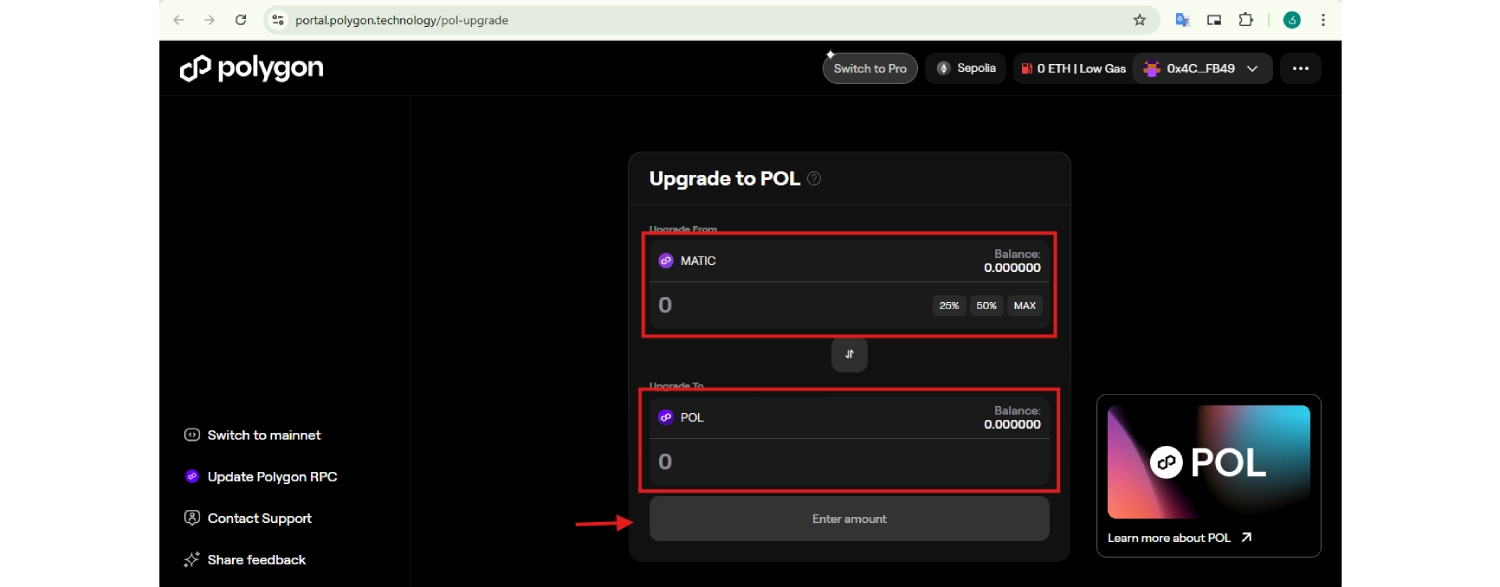Image resolution: width=1500 pixels, height=587 pixels.
Task: Click Share feedback in sidebar
Action: (245, 560)
